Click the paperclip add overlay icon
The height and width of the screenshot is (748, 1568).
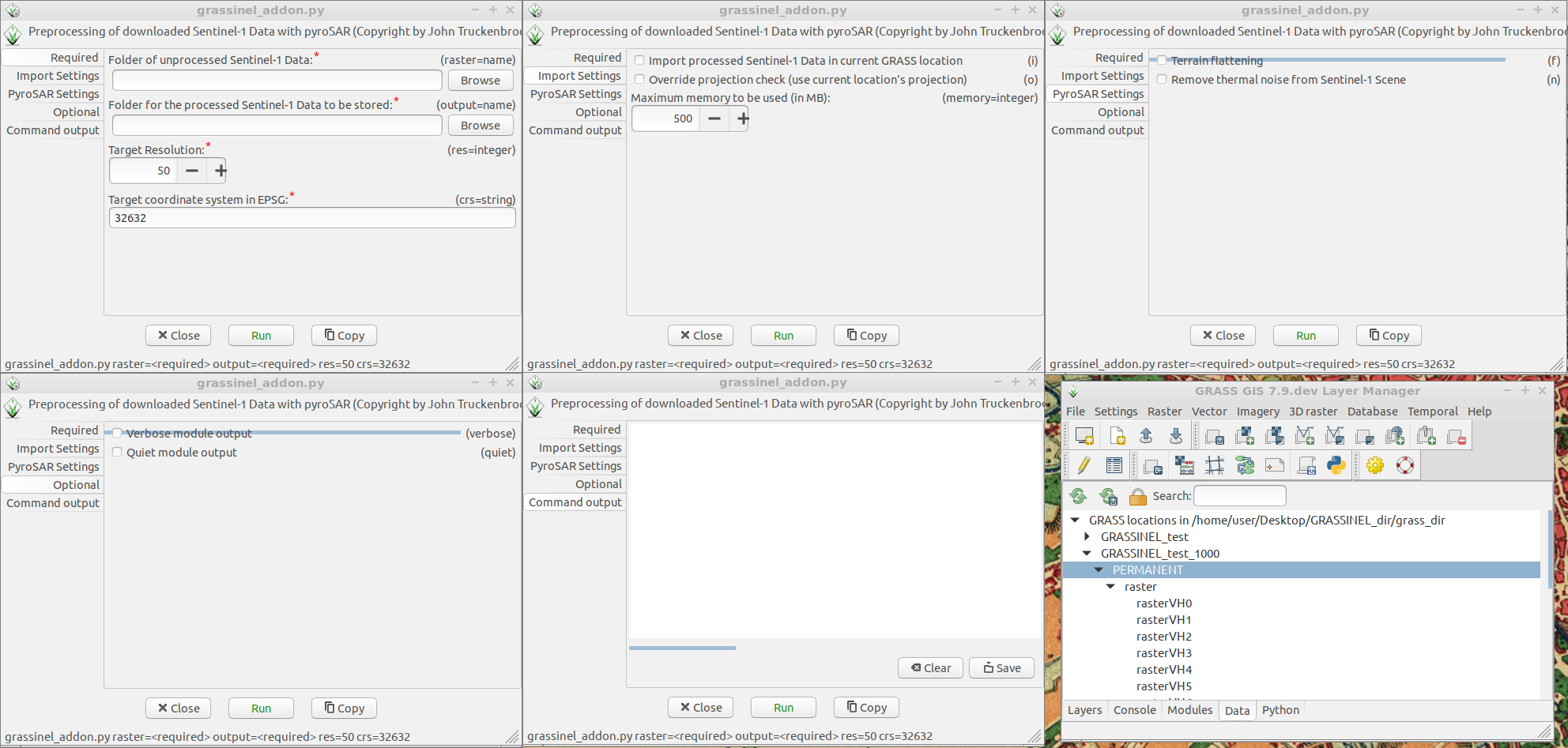click(1426, 436)
